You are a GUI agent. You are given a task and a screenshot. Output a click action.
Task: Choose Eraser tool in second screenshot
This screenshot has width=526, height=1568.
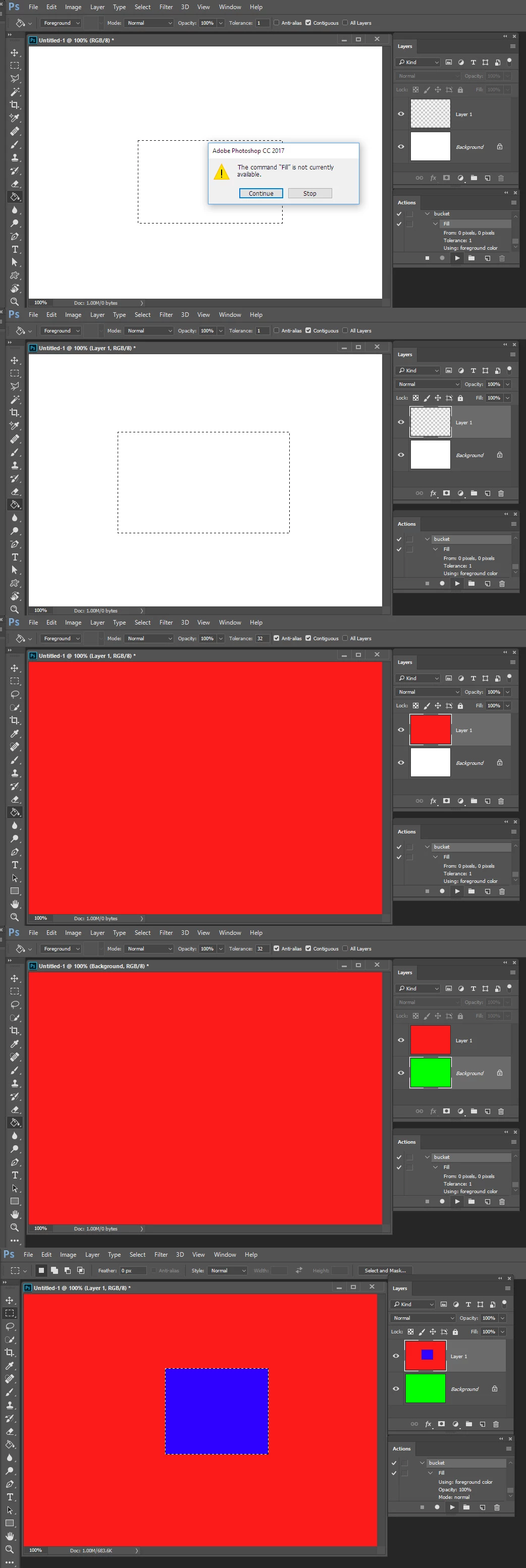pyautogui.click(x=15, y=492)
